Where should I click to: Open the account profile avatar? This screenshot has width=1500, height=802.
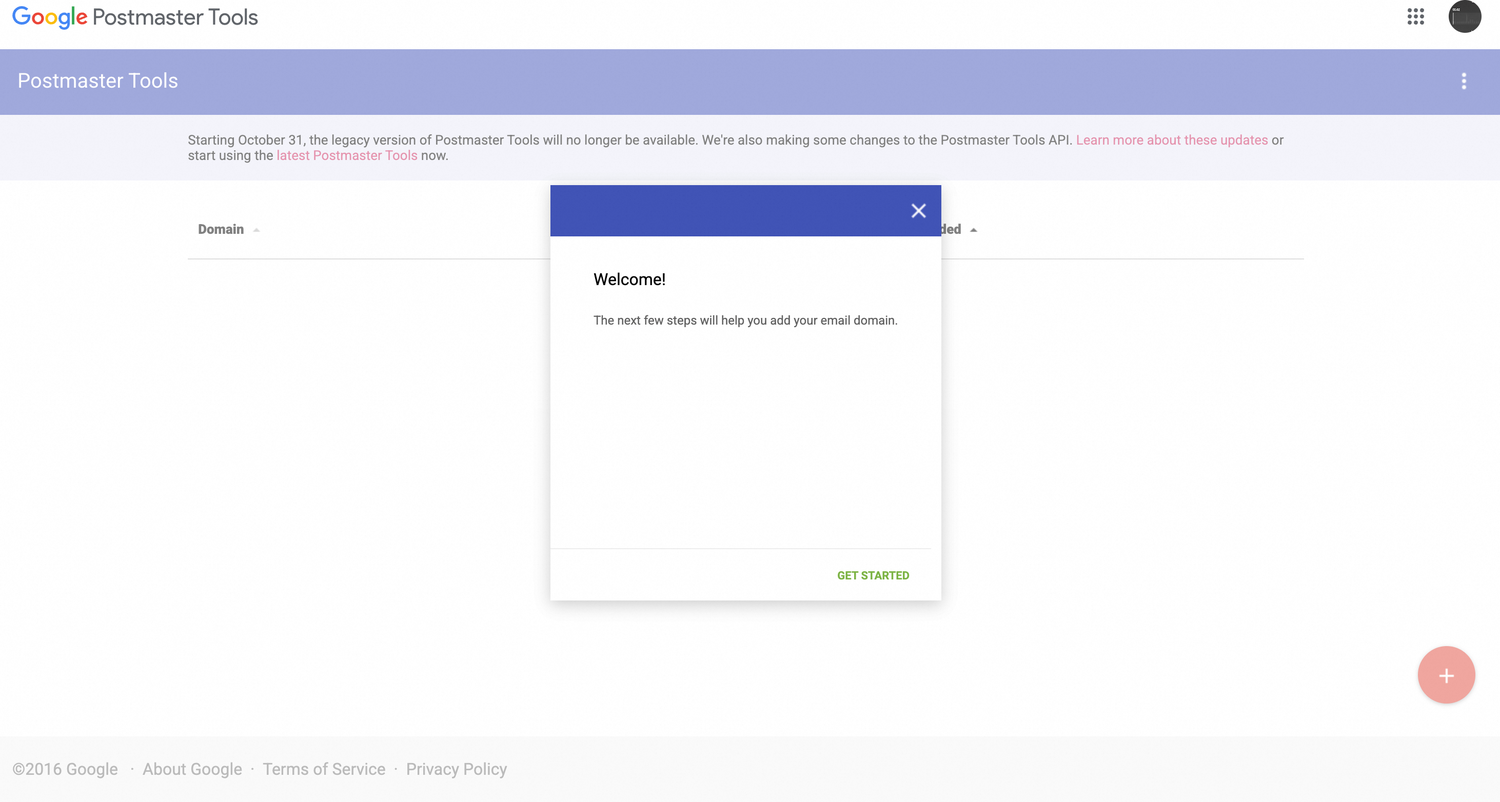pos(1465,16)
